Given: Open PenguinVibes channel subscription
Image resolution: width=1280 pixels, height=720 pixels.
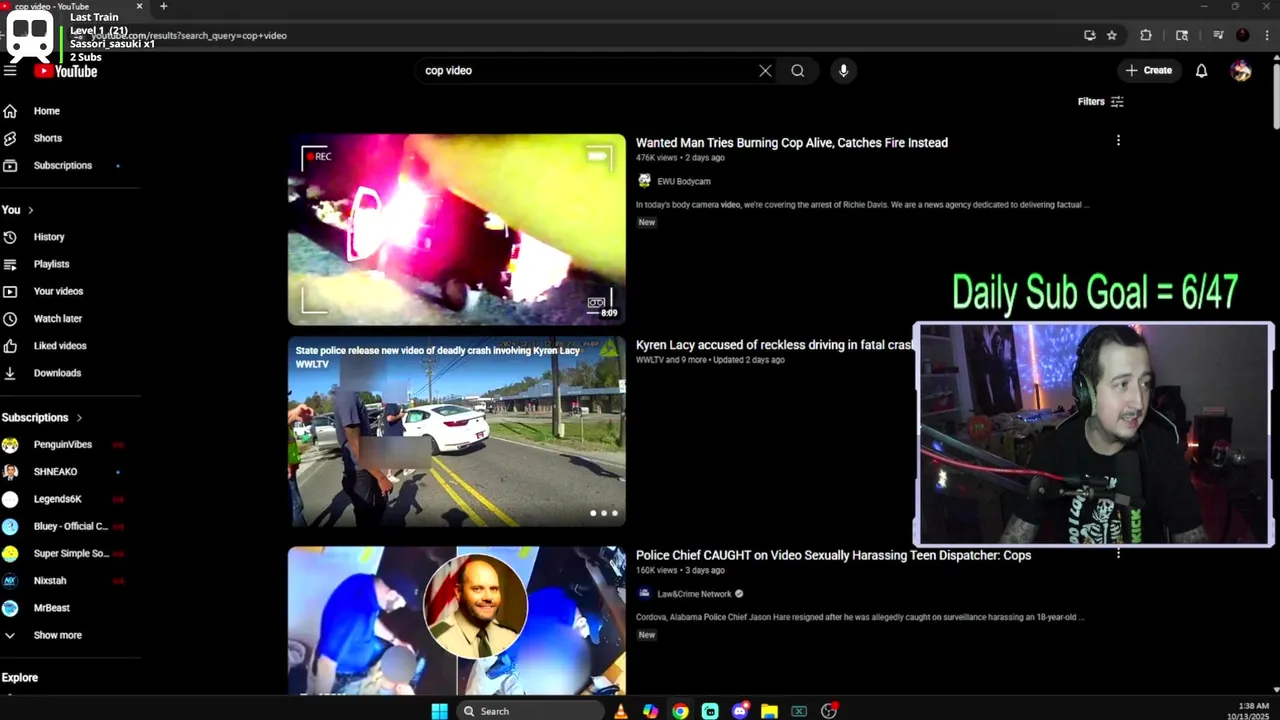Looking at the screenshot, I should coord(62,444).
